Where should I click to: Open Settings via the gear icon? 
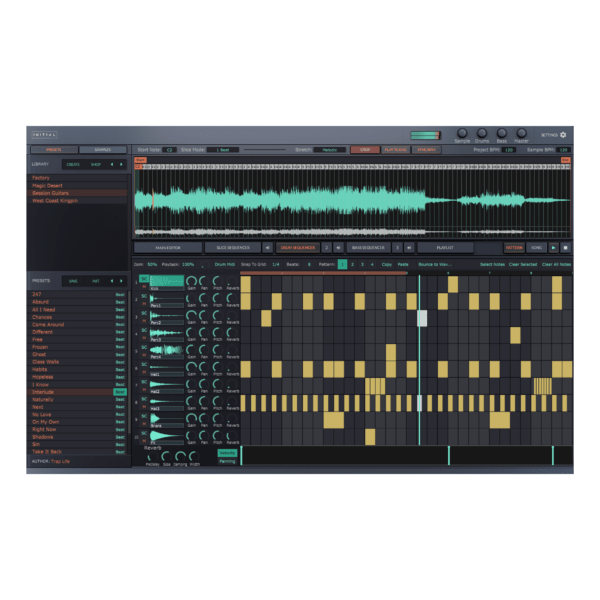[563, 135]
